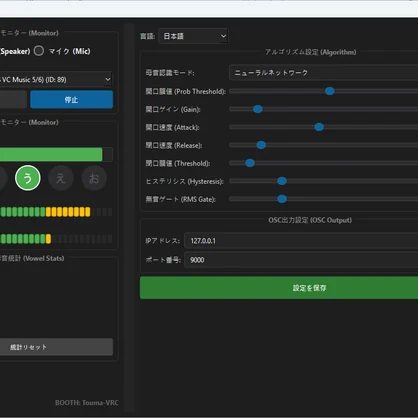The height and width of the screenshot is (418, 418).
Task: Click the blue 停止 stop button
Action: pyautogui.click(x=71, y=100)
